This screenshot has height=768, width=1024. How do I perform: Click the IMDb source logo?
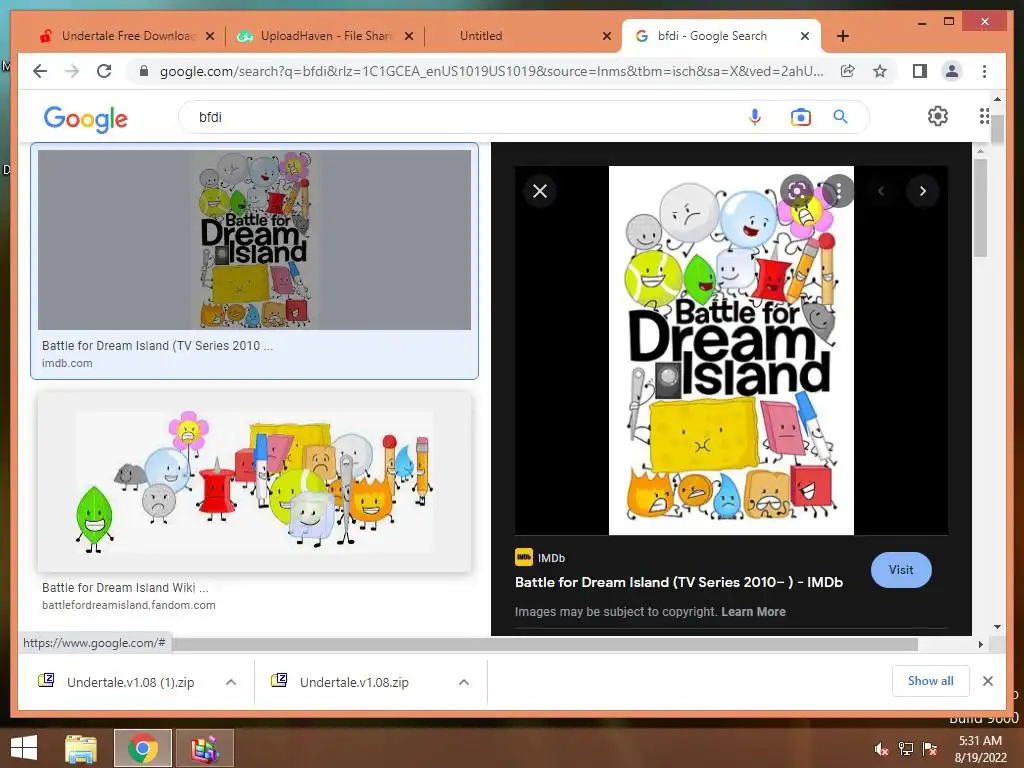click(524, 557)
